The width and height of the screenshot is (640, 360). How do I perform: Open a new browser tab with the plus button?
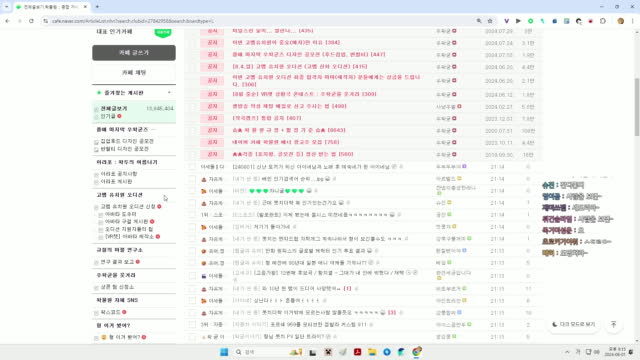click(97, 7)
